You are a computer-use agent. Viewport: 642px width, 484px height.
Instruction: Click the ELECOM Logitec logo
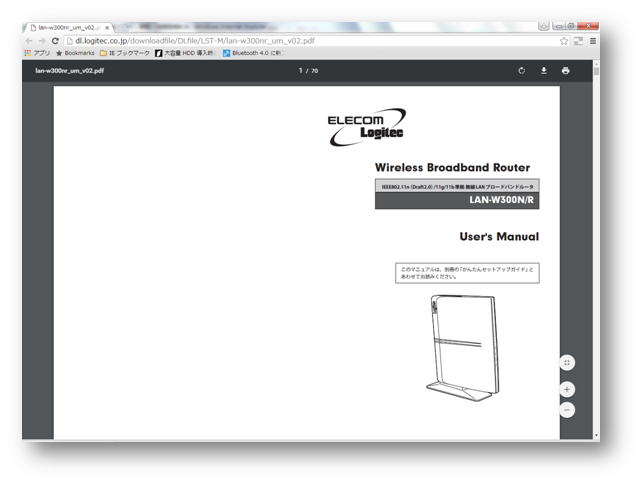coord(367,127)
